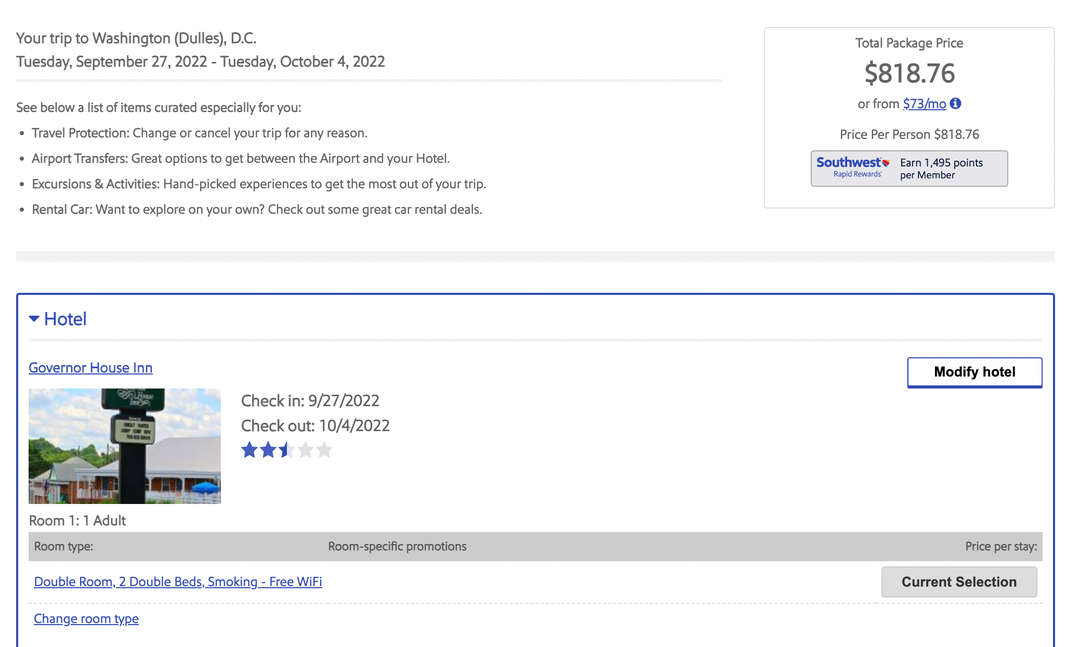This screenshot has height=647, width=1080.
Task: Open the $73/mo financing link
Action: pos(924,104)
